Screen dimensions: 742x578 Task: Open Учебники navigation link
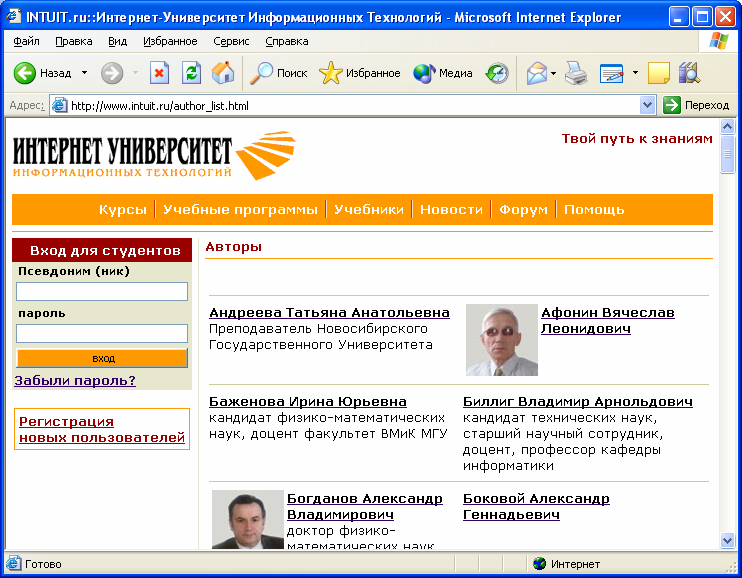click(x=369, y=209)
